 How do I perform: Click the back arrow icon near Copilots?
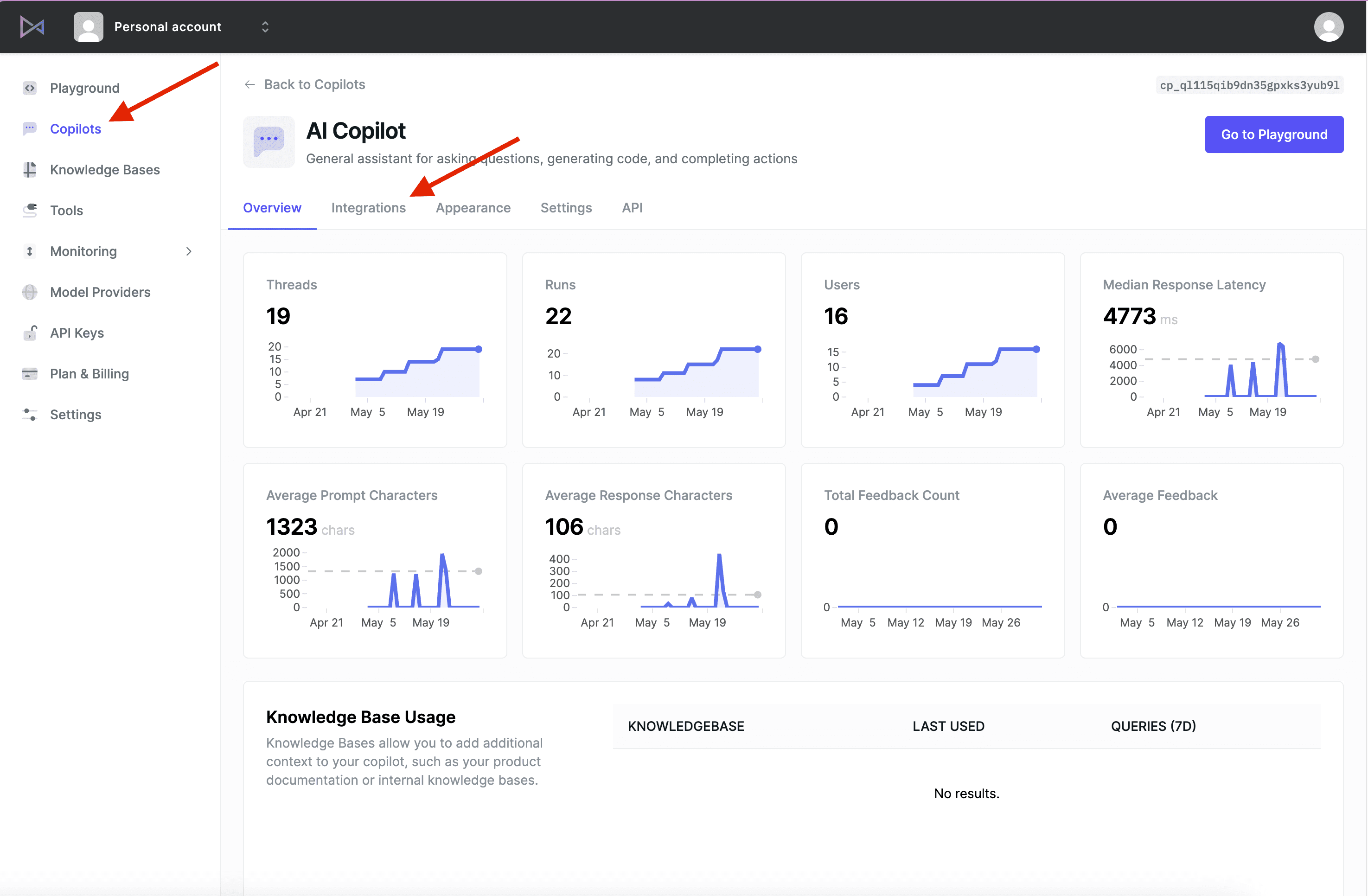pyautogui.click(x=249, y=84)
